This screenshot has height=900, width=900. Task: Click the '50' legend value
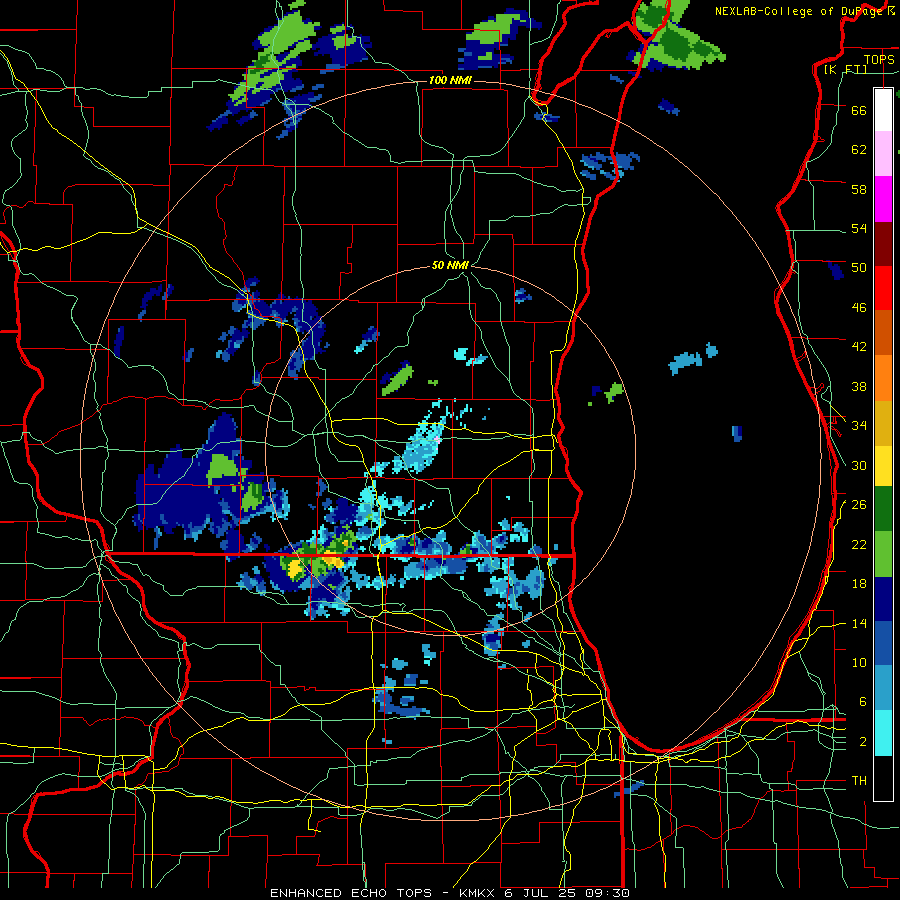point(859,267)
